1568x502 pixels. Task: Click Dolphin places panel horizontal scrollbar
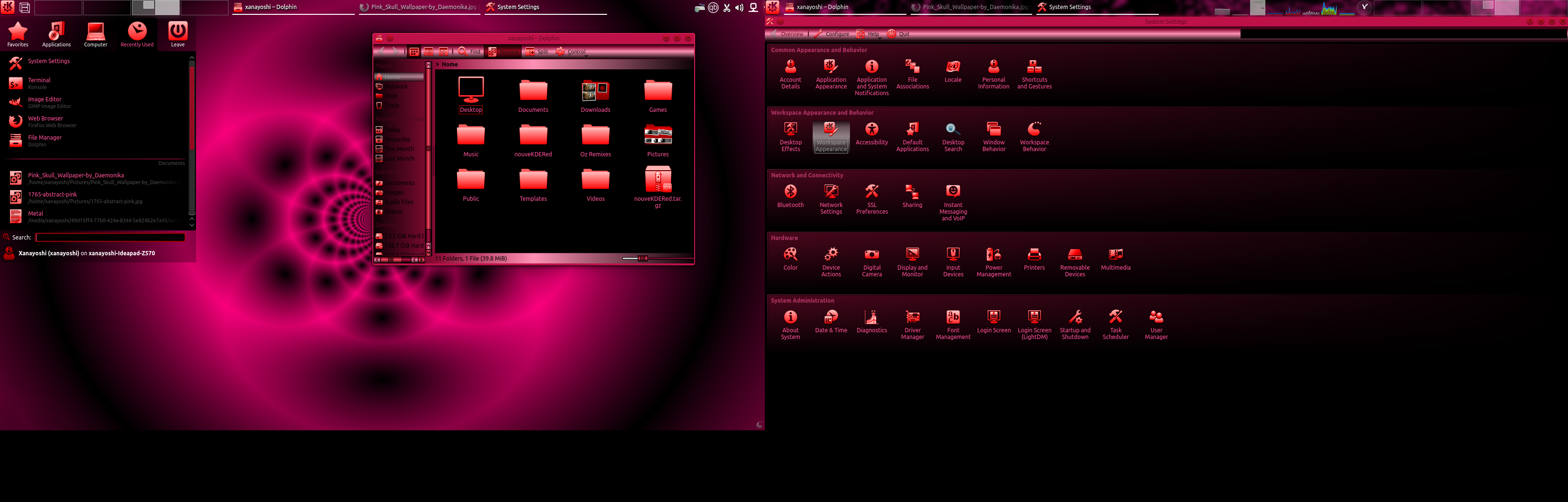coord(399,260)
